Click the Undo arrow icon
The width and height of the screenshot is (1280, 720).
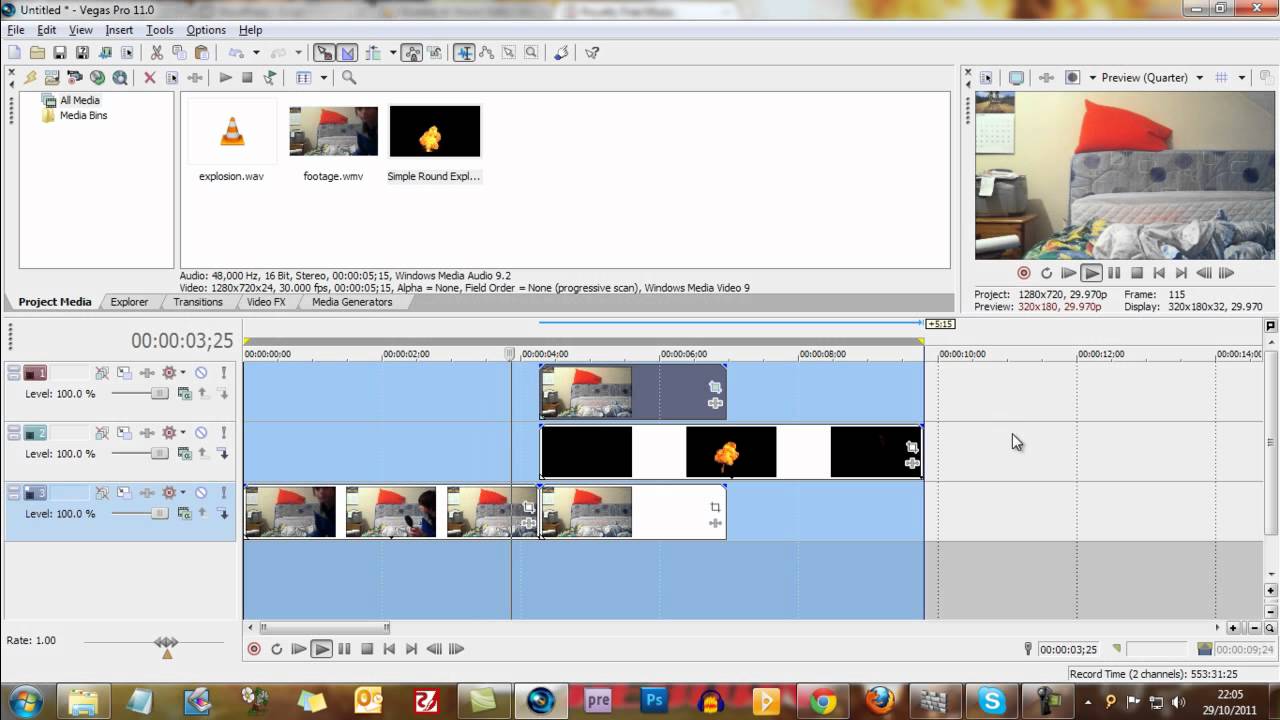(x=236, y=53)
